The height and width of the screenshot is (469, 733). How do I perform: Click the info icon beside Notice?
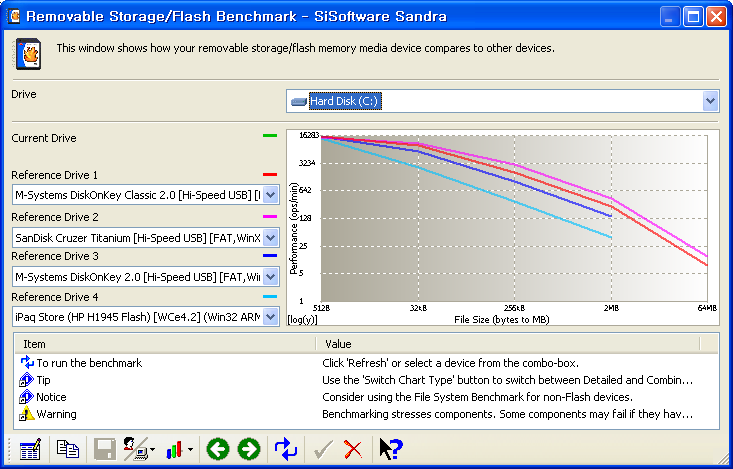pyautogui.click(x=27, y=397)
